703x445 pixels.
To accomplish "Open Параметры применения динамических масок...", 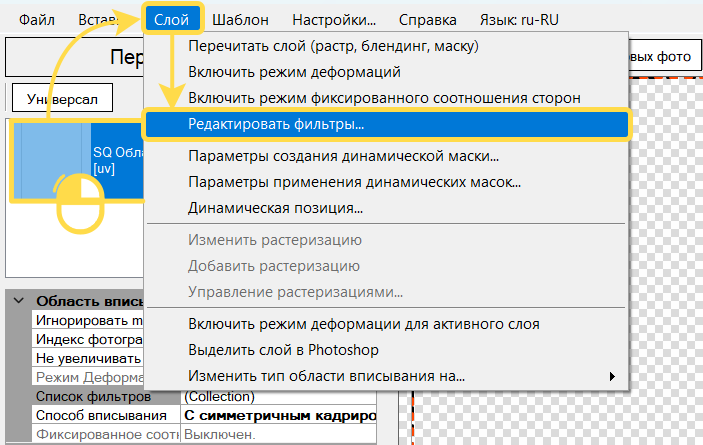I will pyautogui.click(x=354, y=182).
